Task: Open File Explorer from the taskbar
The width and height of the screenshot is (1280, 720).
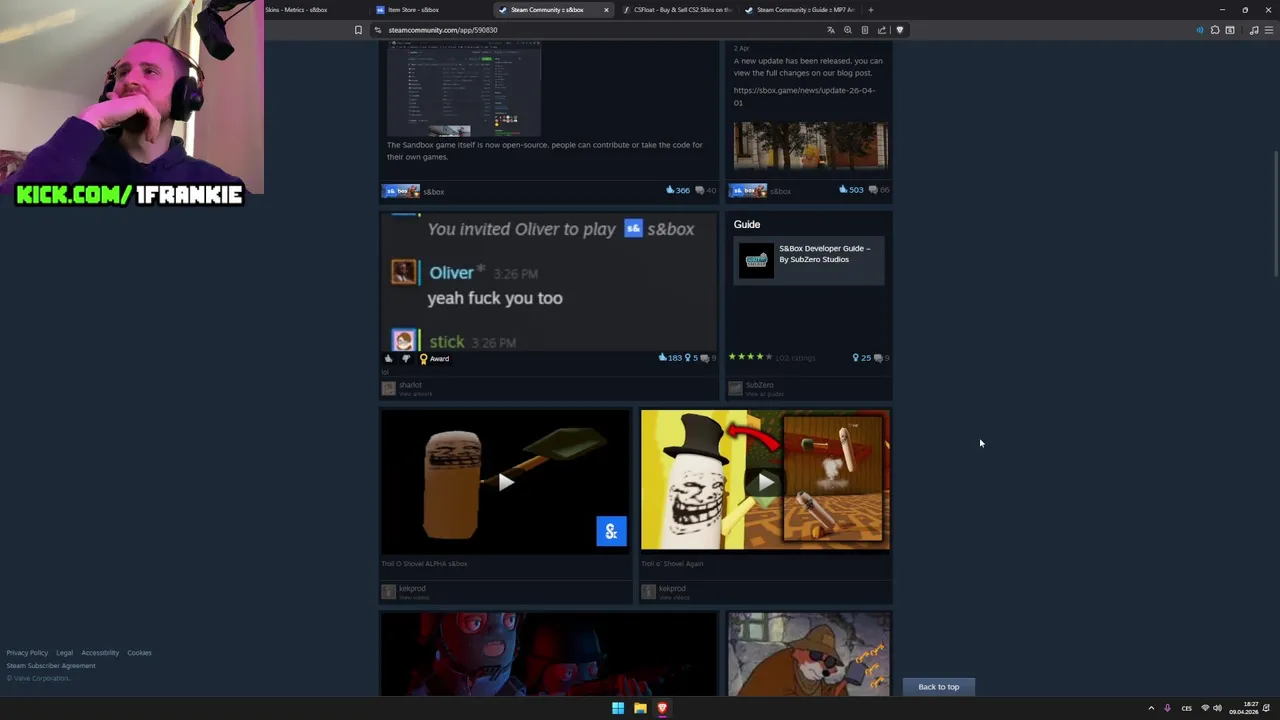Action: [640, 708]
